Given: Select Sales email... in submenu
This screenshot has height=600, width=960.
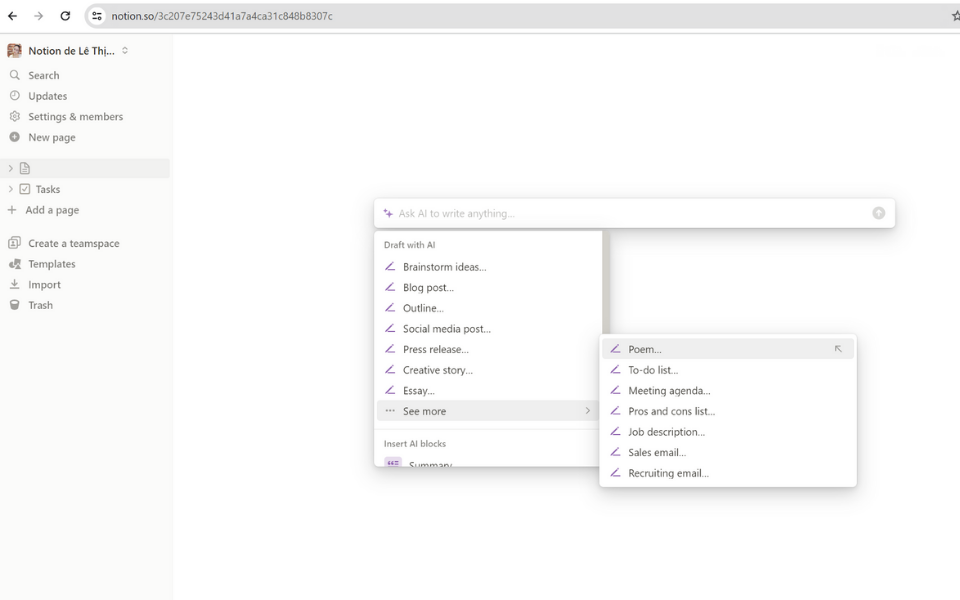Looking at the screenshot, I should tap(728, 452).
